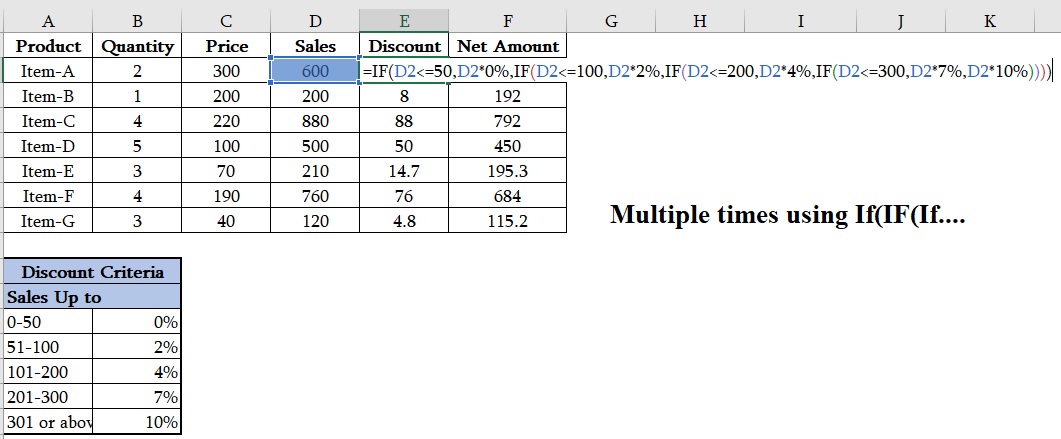Select the Item-G cell

[x=48, y=221]
